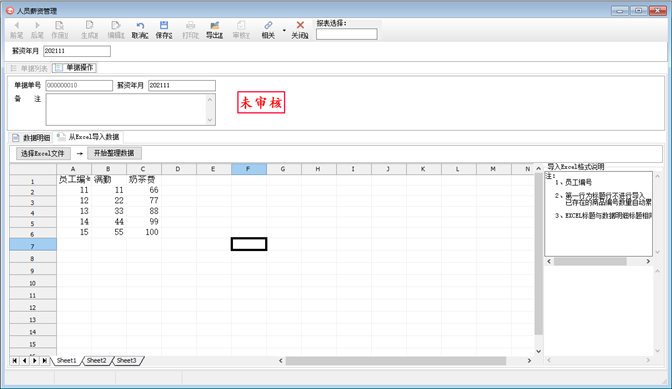Click spreadsheet horizontal scroll left arrow

click(x=281, y=361)
